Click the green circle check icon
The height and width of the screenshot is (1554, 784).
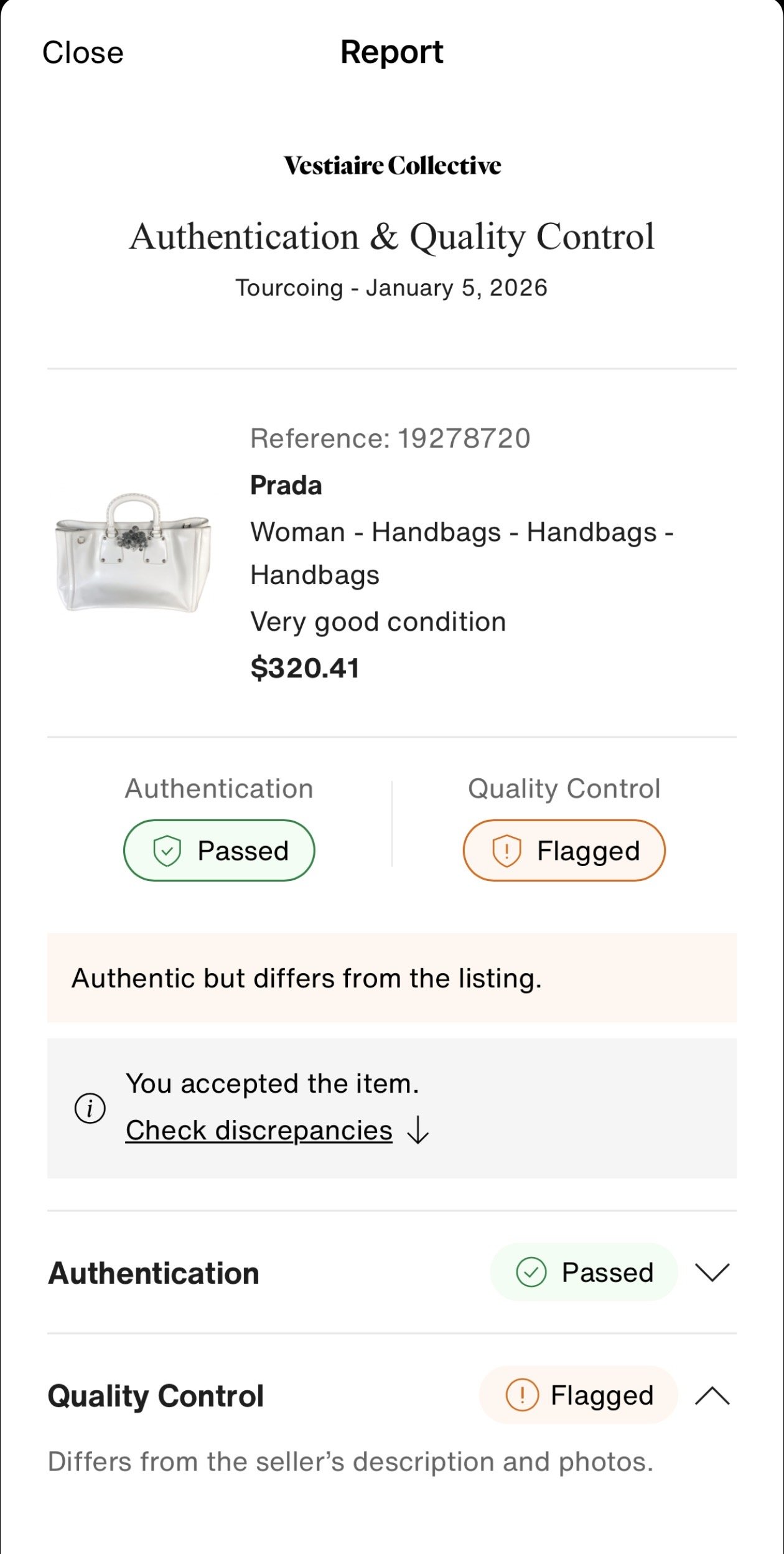click(531, 1272)
